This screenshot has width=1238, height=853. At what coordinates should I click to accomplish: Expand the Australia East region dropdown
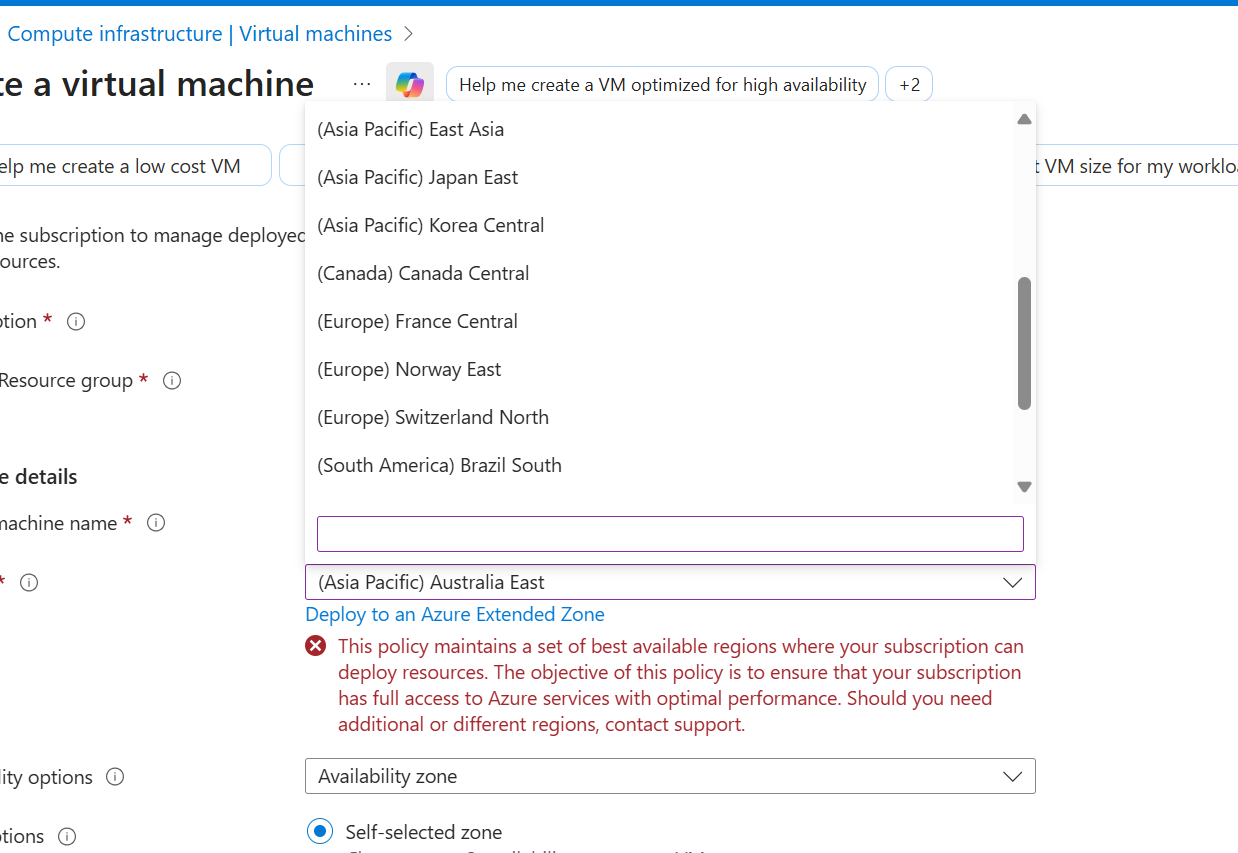click(670, 582)
